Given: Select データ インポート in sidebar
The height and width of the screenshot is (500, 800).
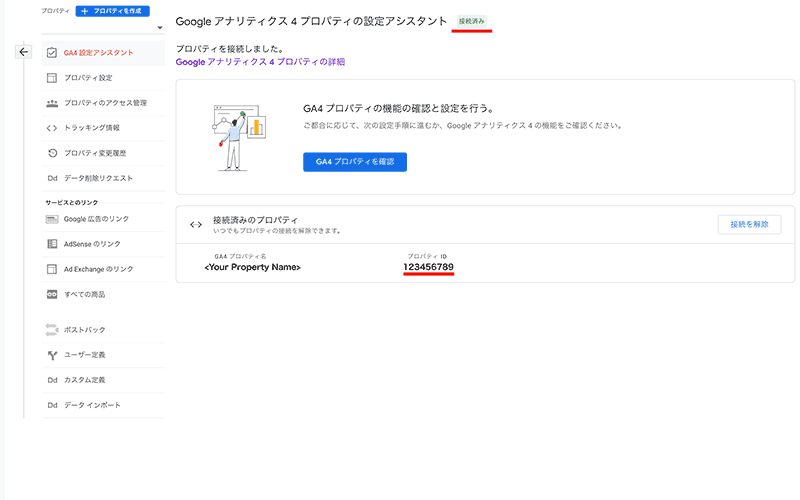Looking at the screenshot, I should (x=103, y=405).
